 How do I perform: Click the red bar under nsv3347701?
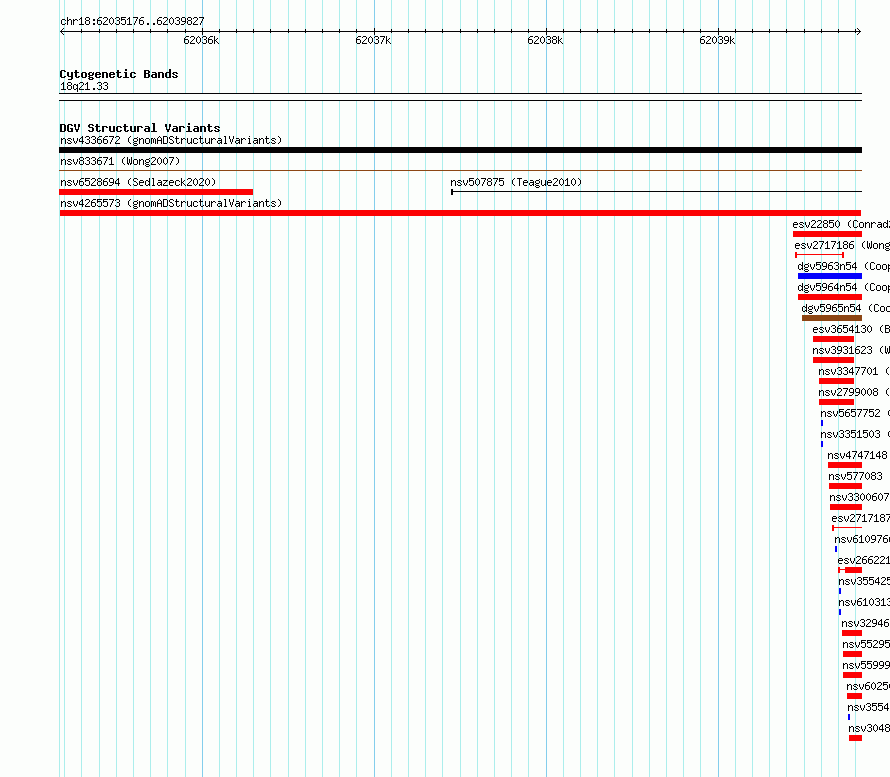coord(836,381)
